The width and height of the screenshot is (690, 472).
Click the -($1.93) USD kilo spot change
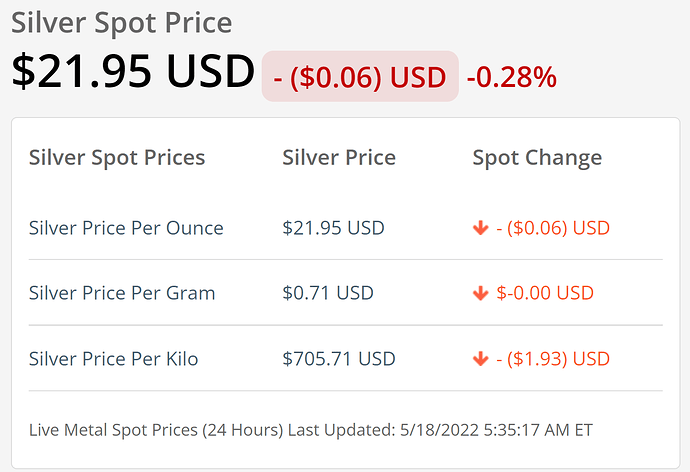click(553, 359)
